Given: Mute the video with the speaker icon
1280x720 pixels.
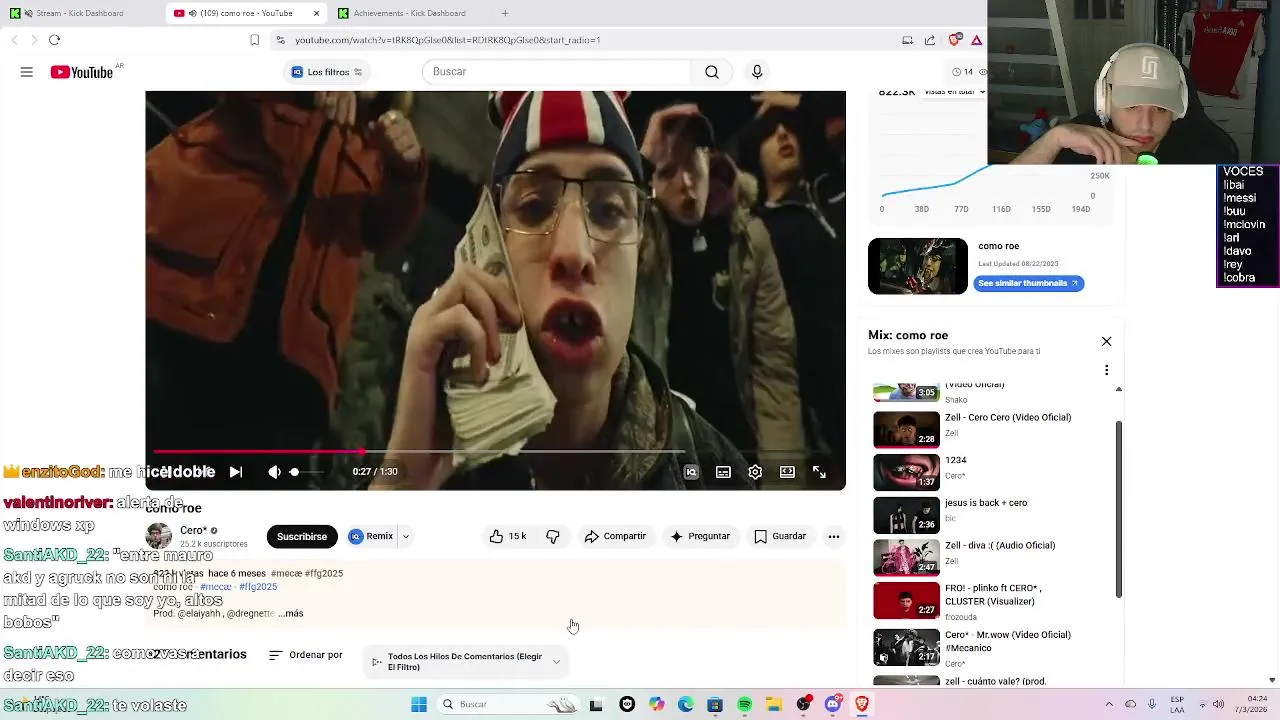Looking at the screenshot, I should (x=274, y=472).
